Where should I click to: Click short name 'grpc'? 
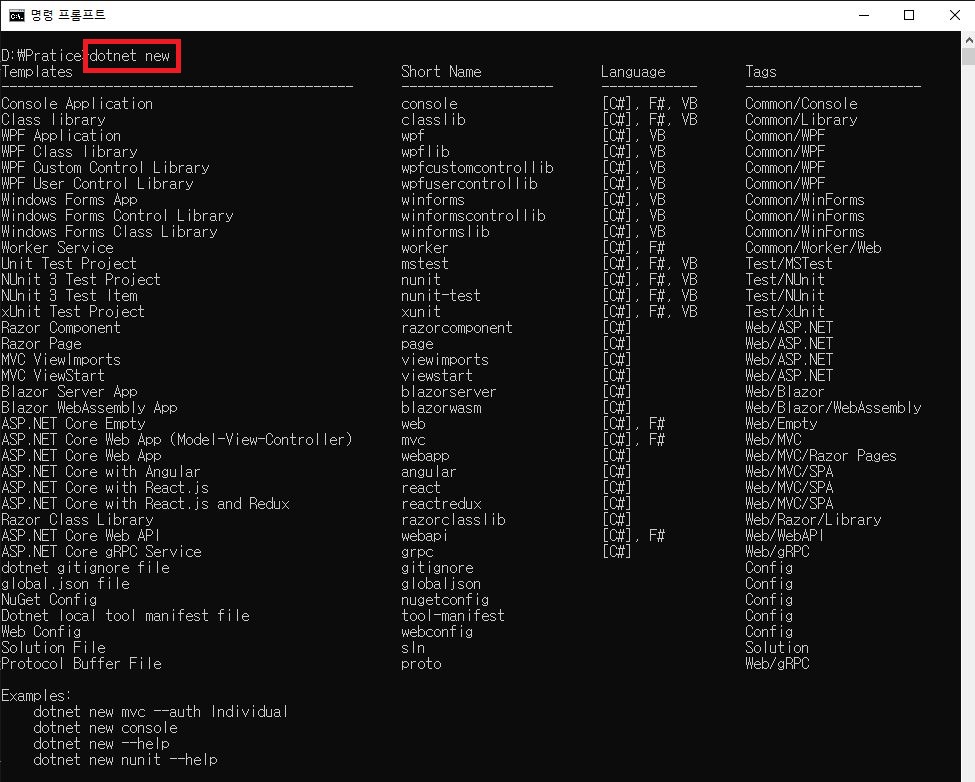pyautogui.click(x=417, y=552)
